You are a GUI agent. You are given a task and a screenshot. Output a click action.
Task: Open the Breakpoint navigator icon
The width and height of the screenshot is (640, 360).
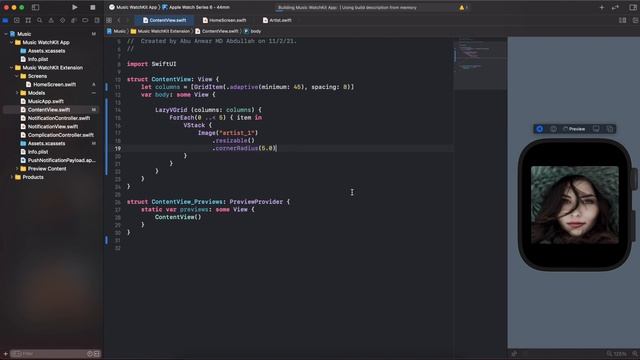pos(85,20)
